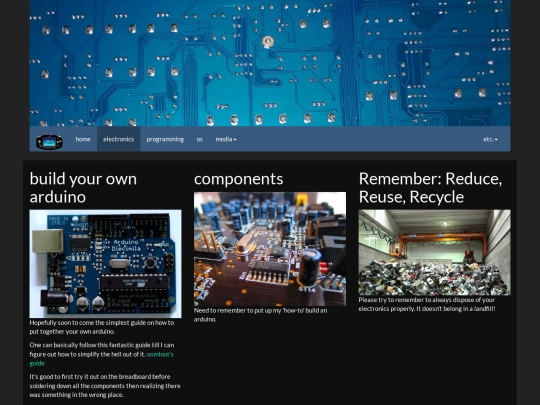Click the e-waste recycling pile photo
The height and width of the screenshot is (405, 540).
coord(434,252)
